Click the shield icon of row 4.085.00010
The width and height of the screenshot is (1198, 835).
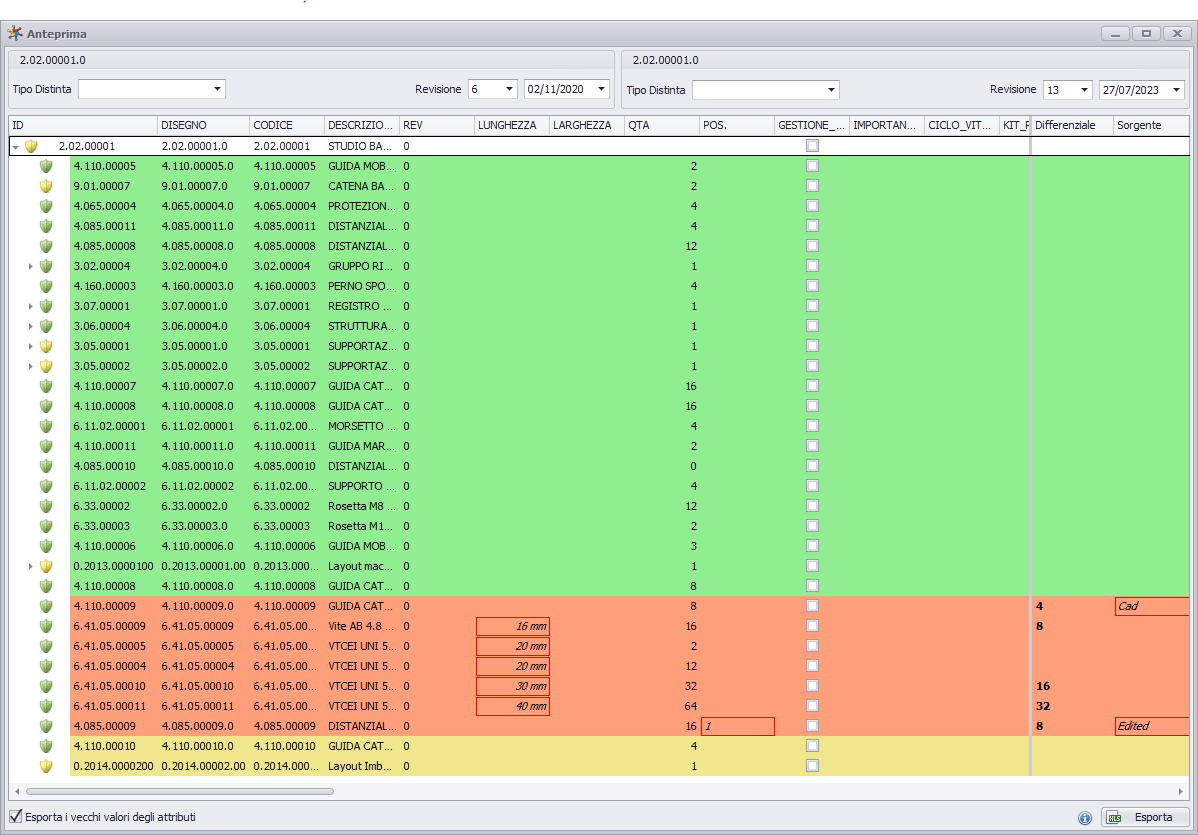[46, 466]
